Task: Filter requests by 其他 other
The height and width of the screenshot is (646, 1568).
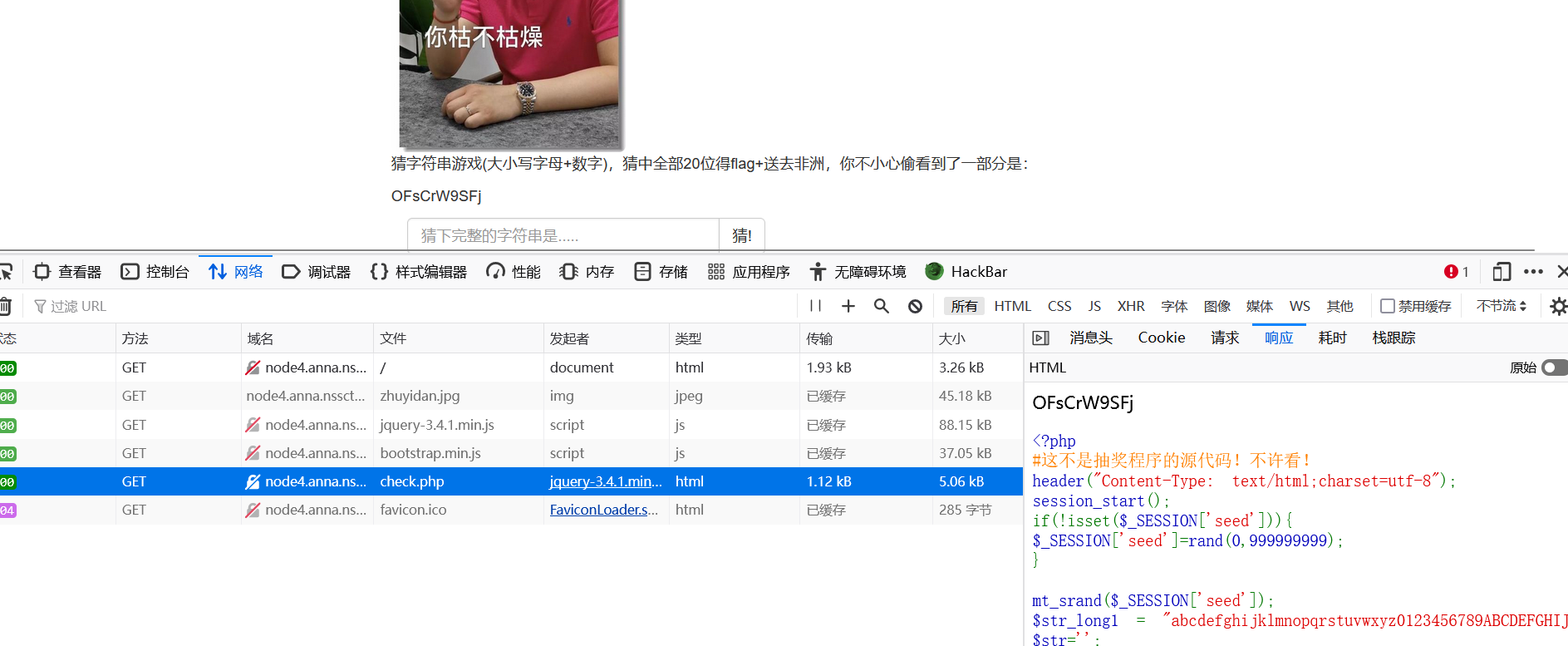Action: point(1339,306)
